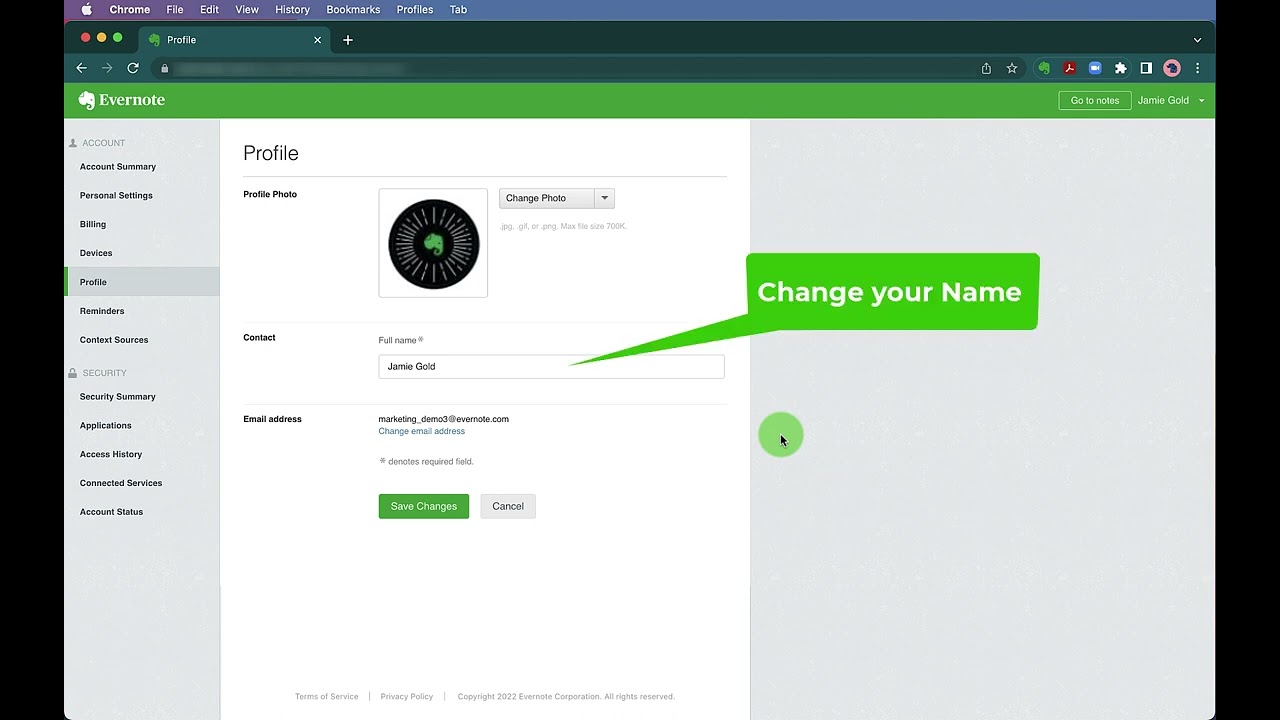Open Billing in sidebar

point(93,225)
